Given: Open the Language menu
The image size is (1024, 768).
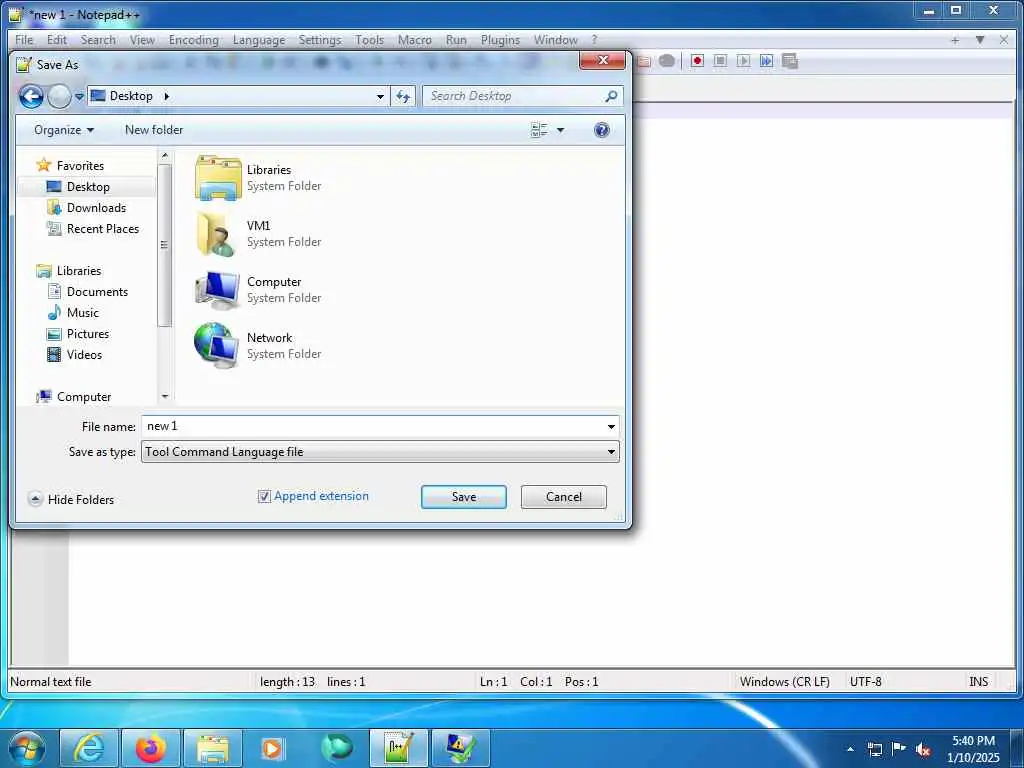Looking at the screenshot, I should pos(259,40).
